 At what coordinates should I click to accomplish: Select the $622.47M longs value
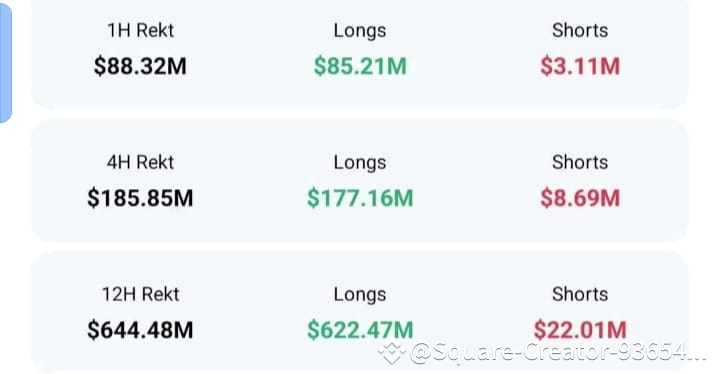pos(360,330)
